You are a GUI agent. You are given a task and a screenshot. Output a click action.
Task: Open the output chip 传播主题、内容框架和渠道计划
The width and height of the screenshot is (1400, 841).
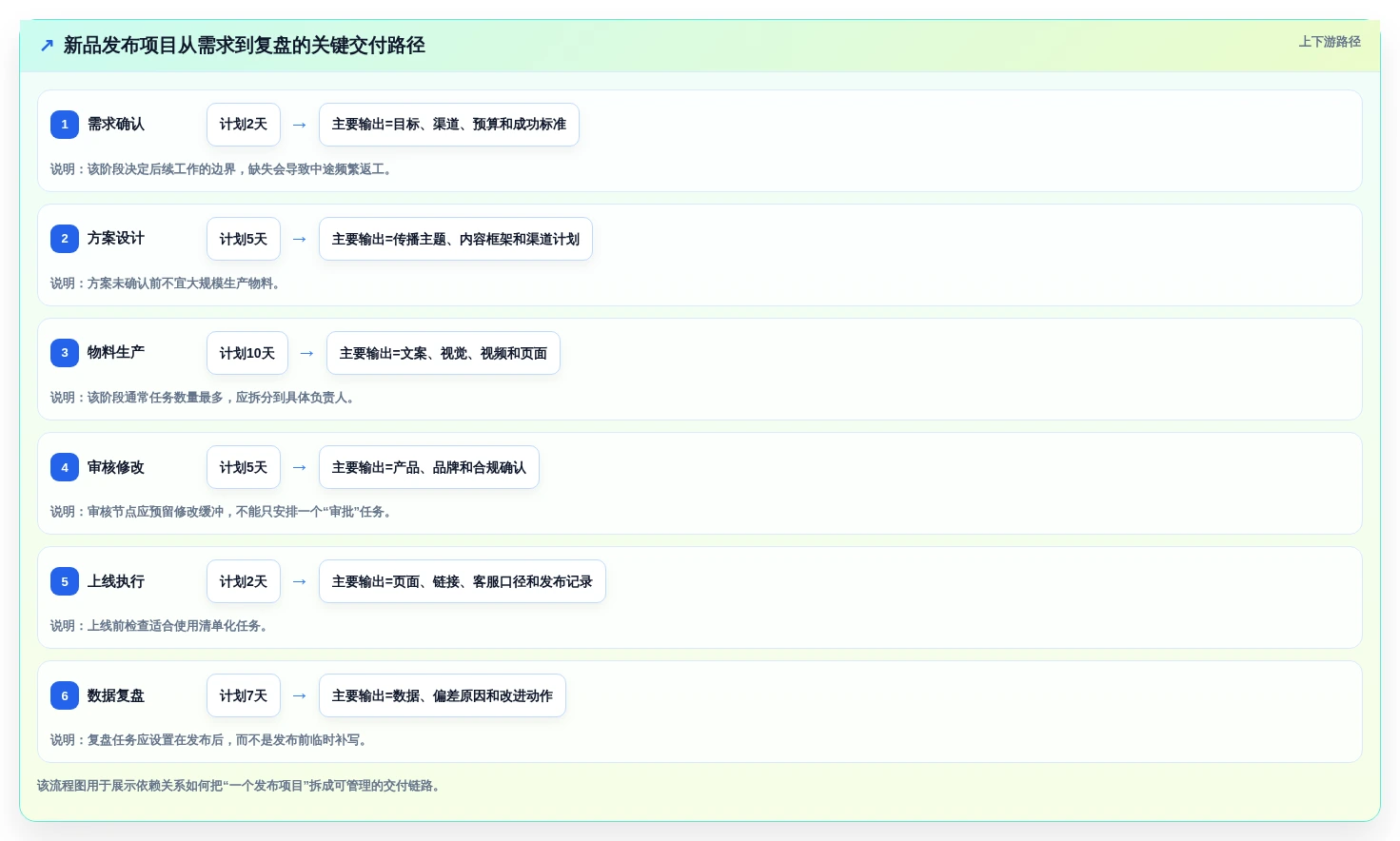[x=456, y=239]
